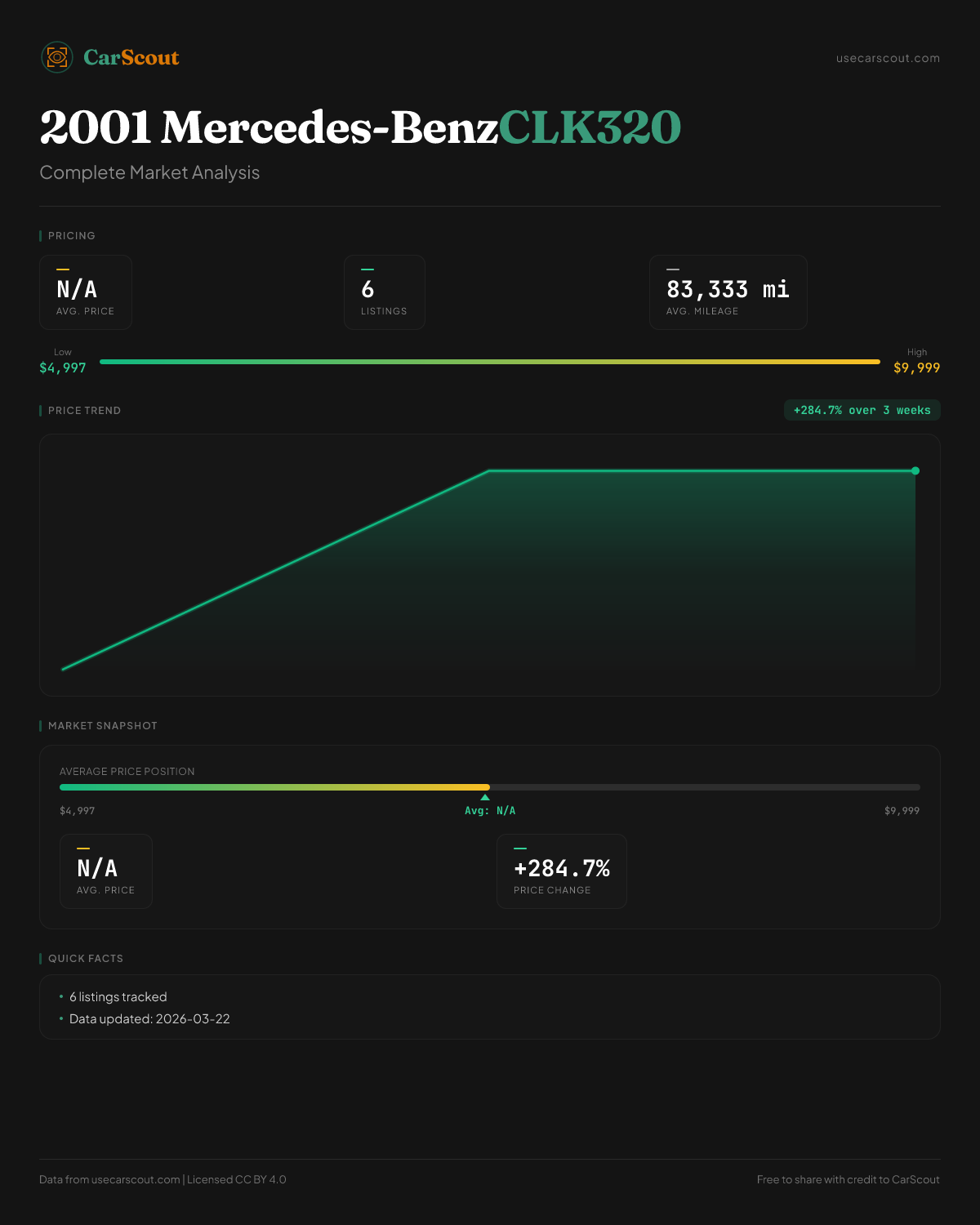Click the $9,999 high price label
980x1225 pixels.
(x=916, y=367)
